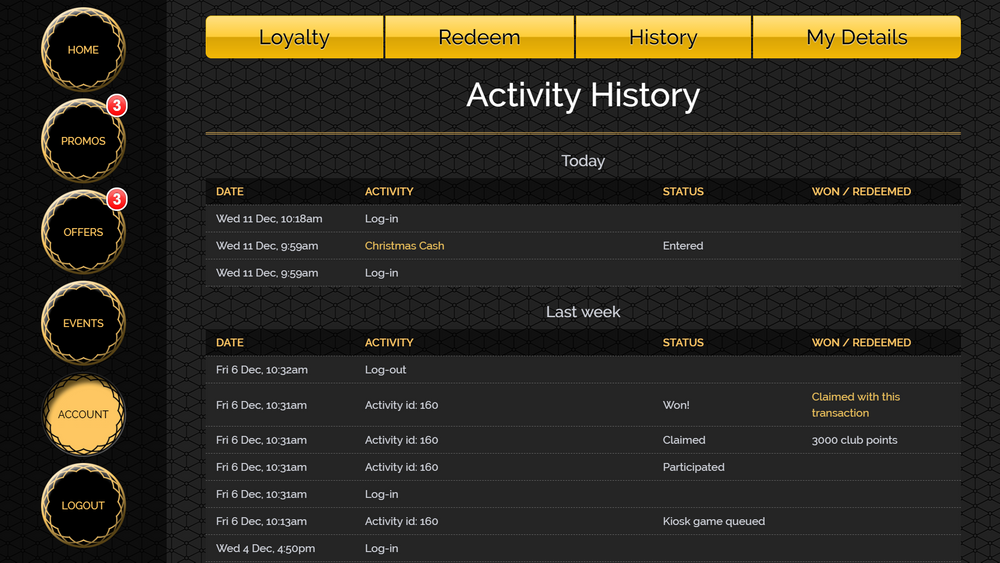Open the Christmas Cash activity link
This screenshot has height=563, width=1000.
pos(404,246)
